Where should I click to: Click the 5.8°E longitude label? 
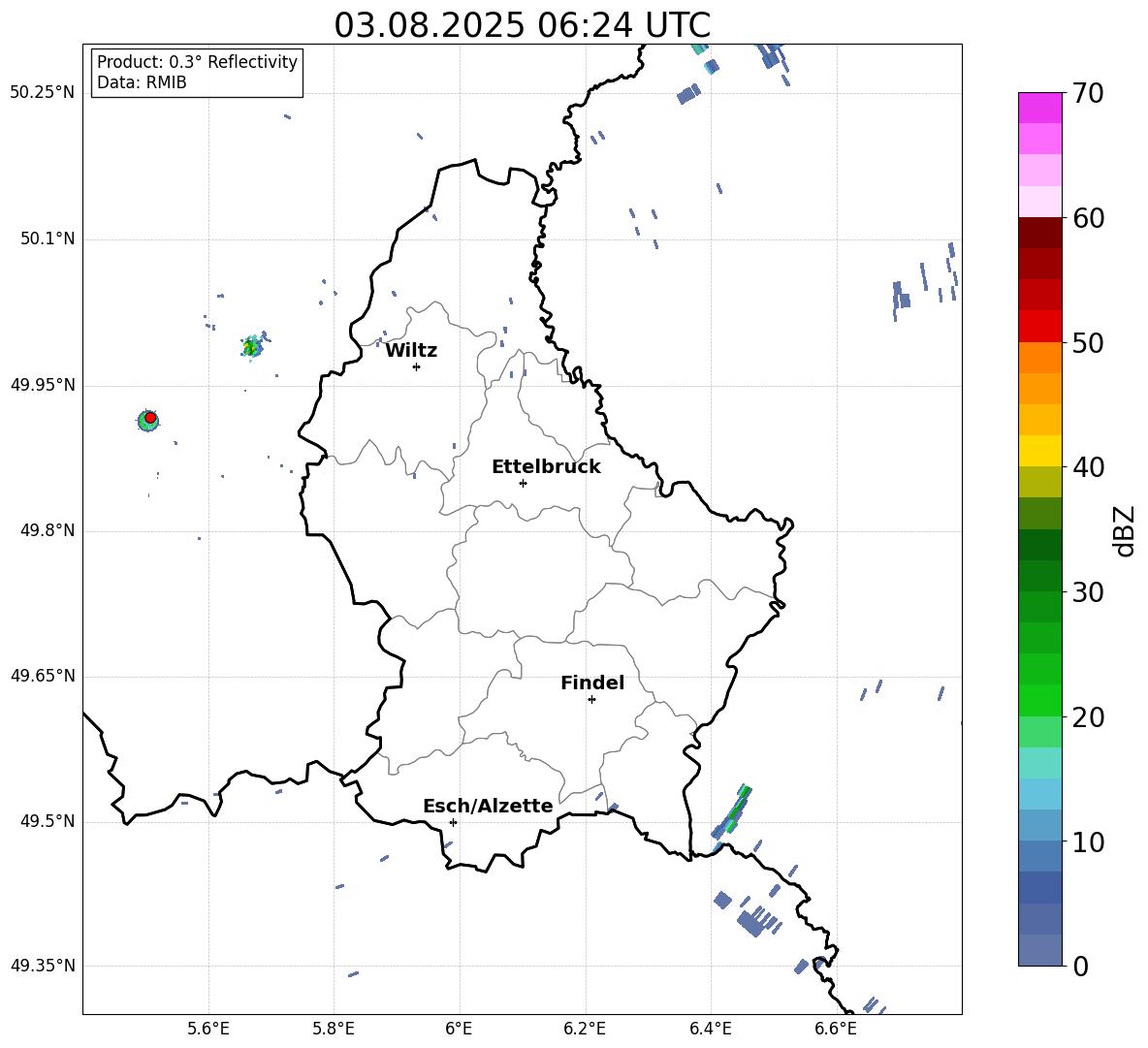334,1029
